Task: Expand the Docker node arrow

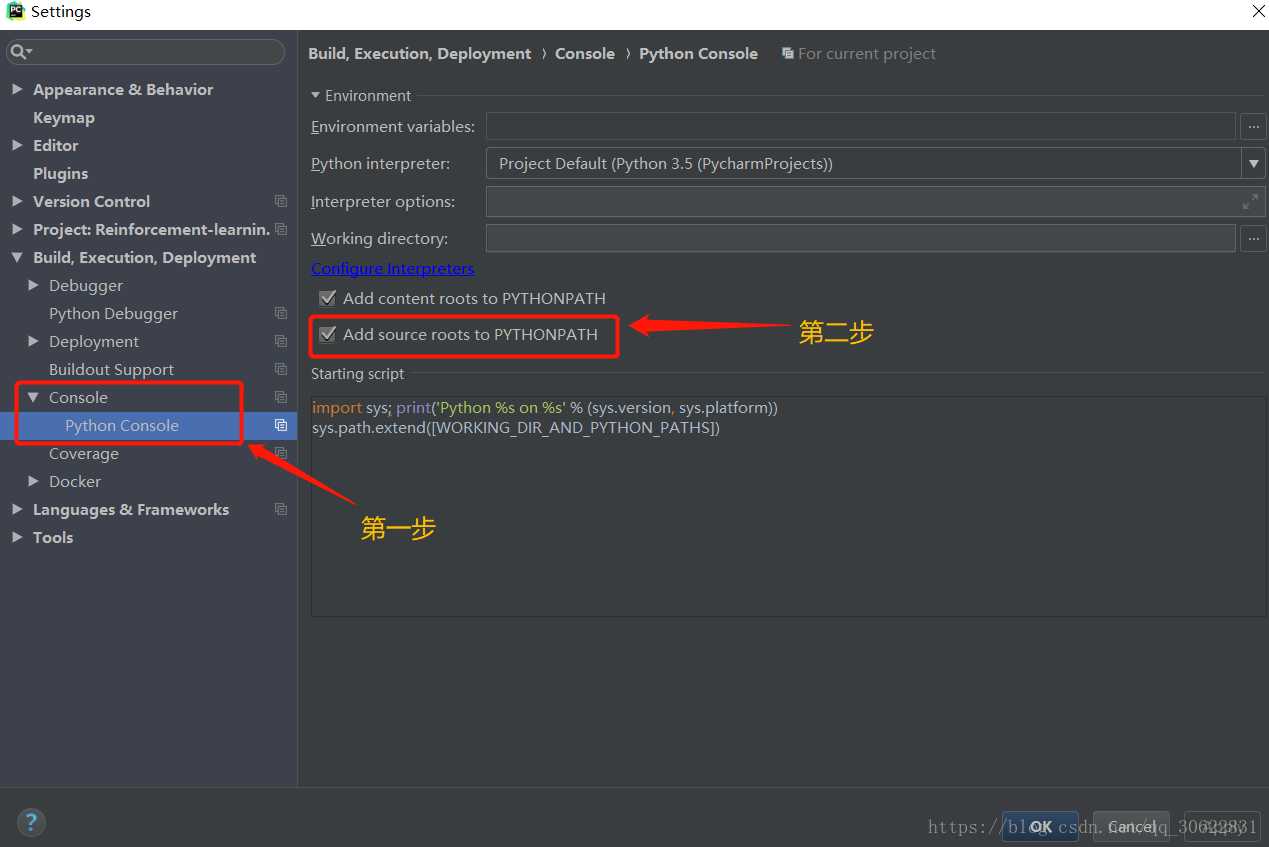Action: [33, 481]
